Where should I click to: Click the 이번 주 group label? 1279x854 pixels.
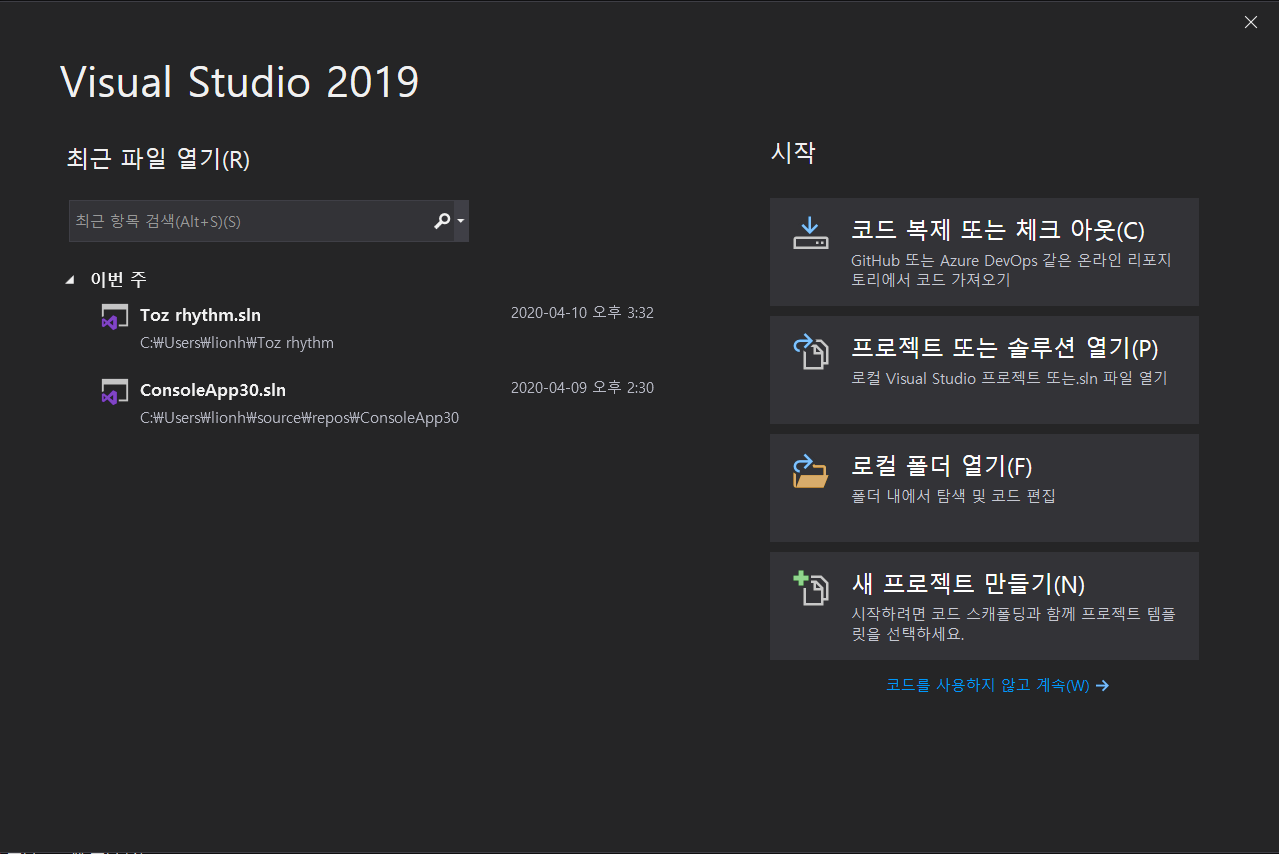119,280
